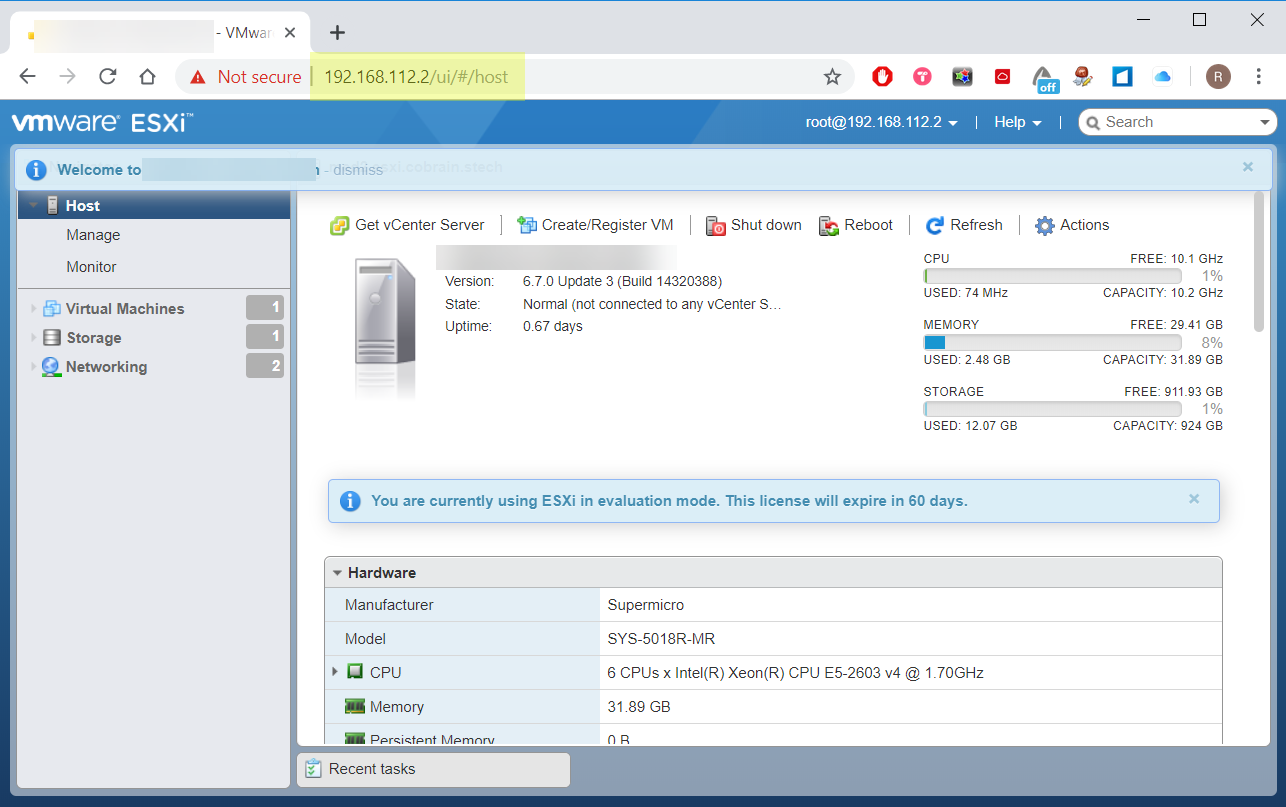The width and height of the screenshot is (1286, 807).
Task: Select Manage under Host
Action: pos(93,235)
